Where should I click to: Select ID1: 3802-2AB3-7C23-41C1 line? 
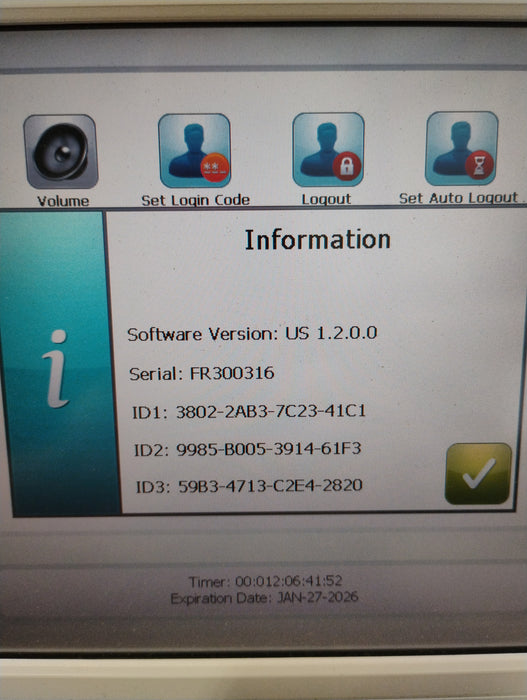pyautogui.click(x=249, y=411)
